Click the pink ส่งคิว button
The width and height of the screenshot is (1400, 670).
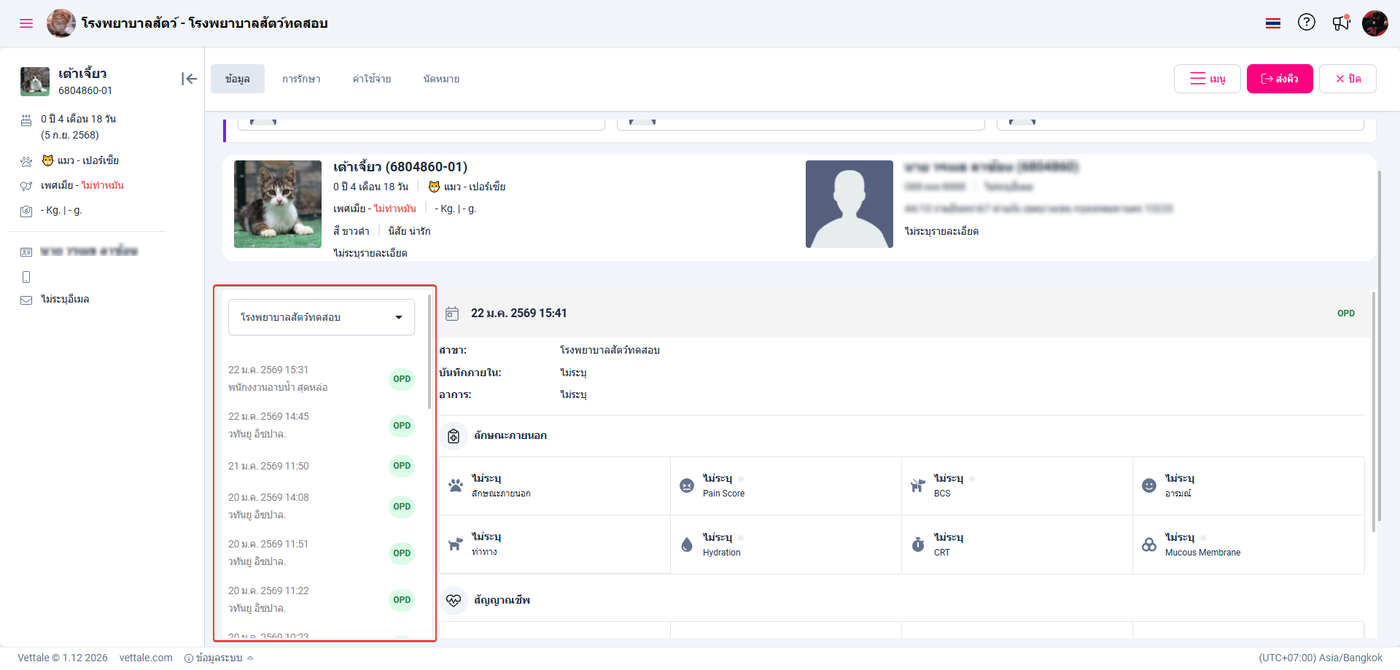[x=1279, y=79]
